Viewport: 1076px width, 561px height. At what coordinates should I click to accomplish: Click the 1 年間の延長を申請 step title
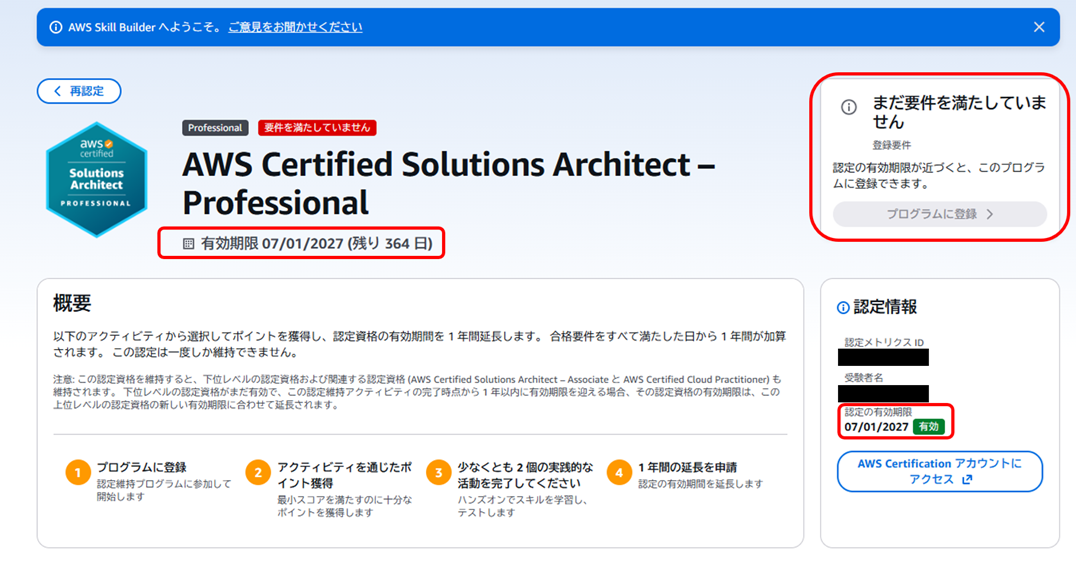coord(687,468)
